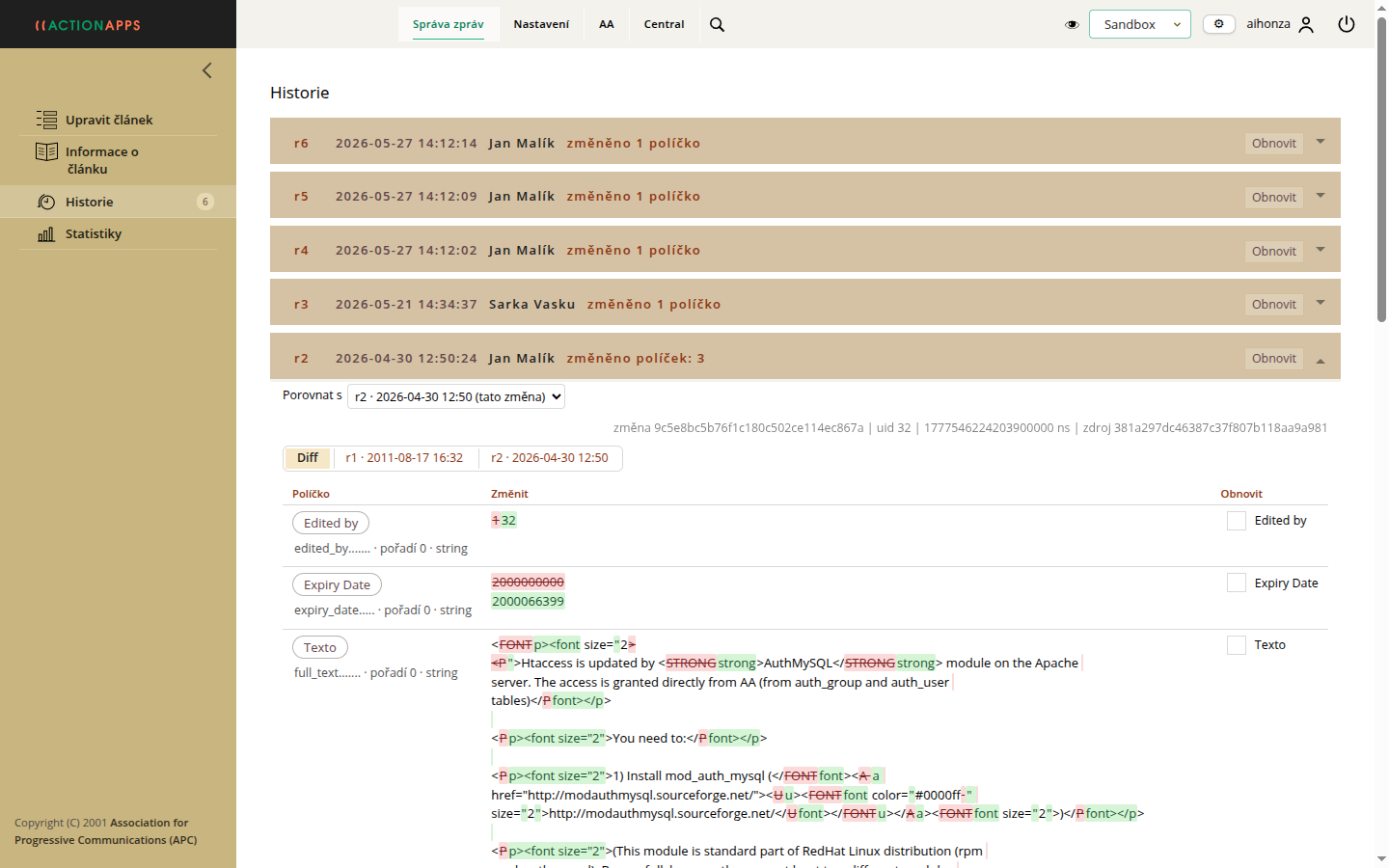Expand revision r5 details arrow
This screenshot has width=1389, height=868.
[x=1321, y=196]
